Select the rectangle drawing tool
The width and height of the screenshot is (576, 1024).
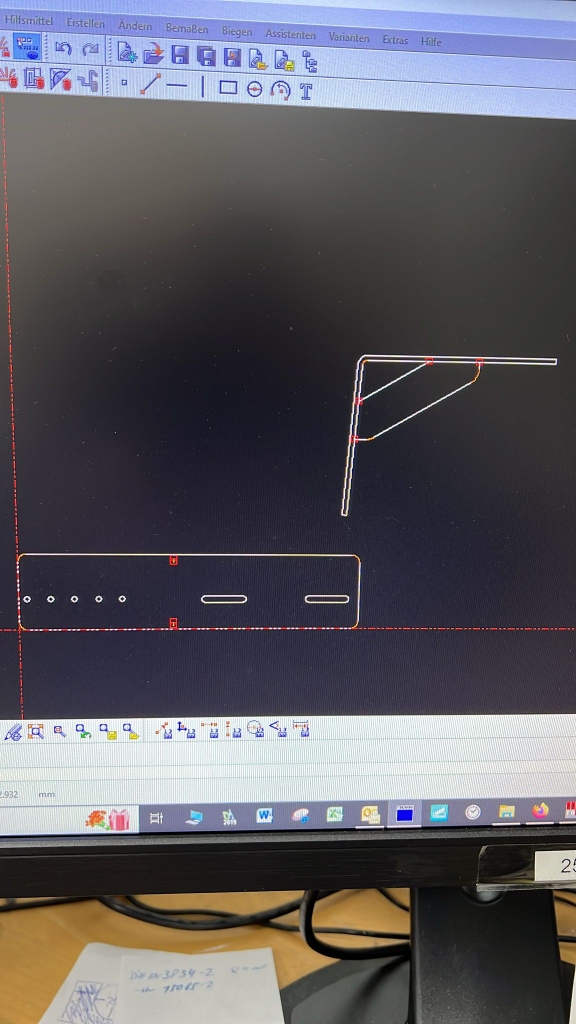tap(228, 88)
